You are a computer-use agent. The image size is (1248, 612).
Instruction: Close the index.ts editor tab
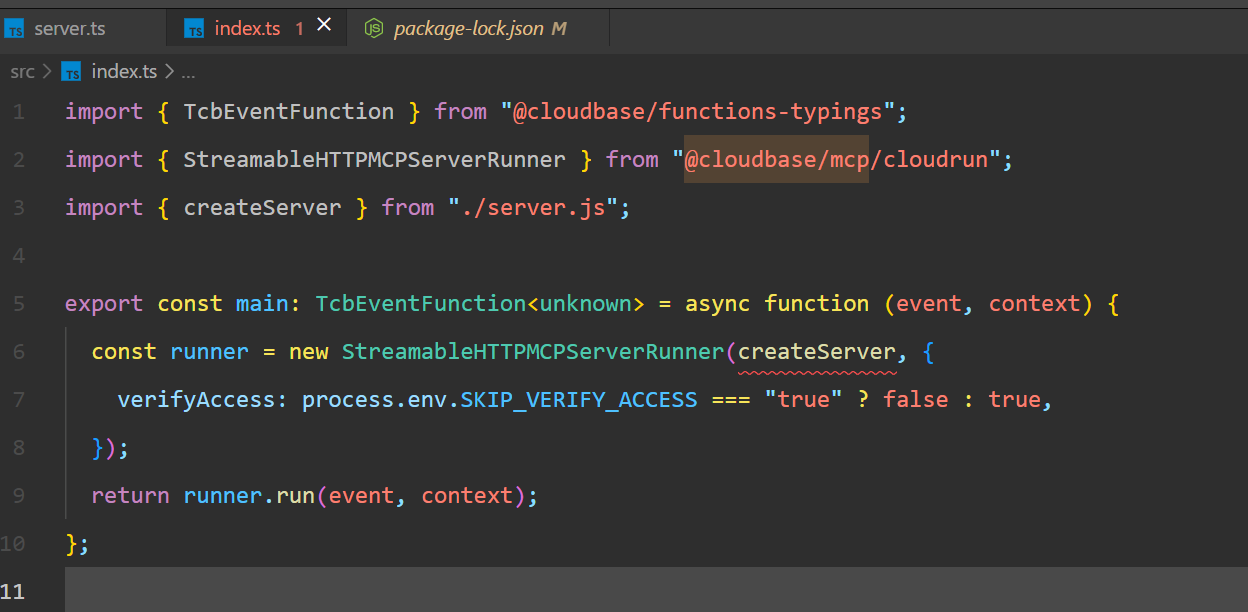point(324,26)
